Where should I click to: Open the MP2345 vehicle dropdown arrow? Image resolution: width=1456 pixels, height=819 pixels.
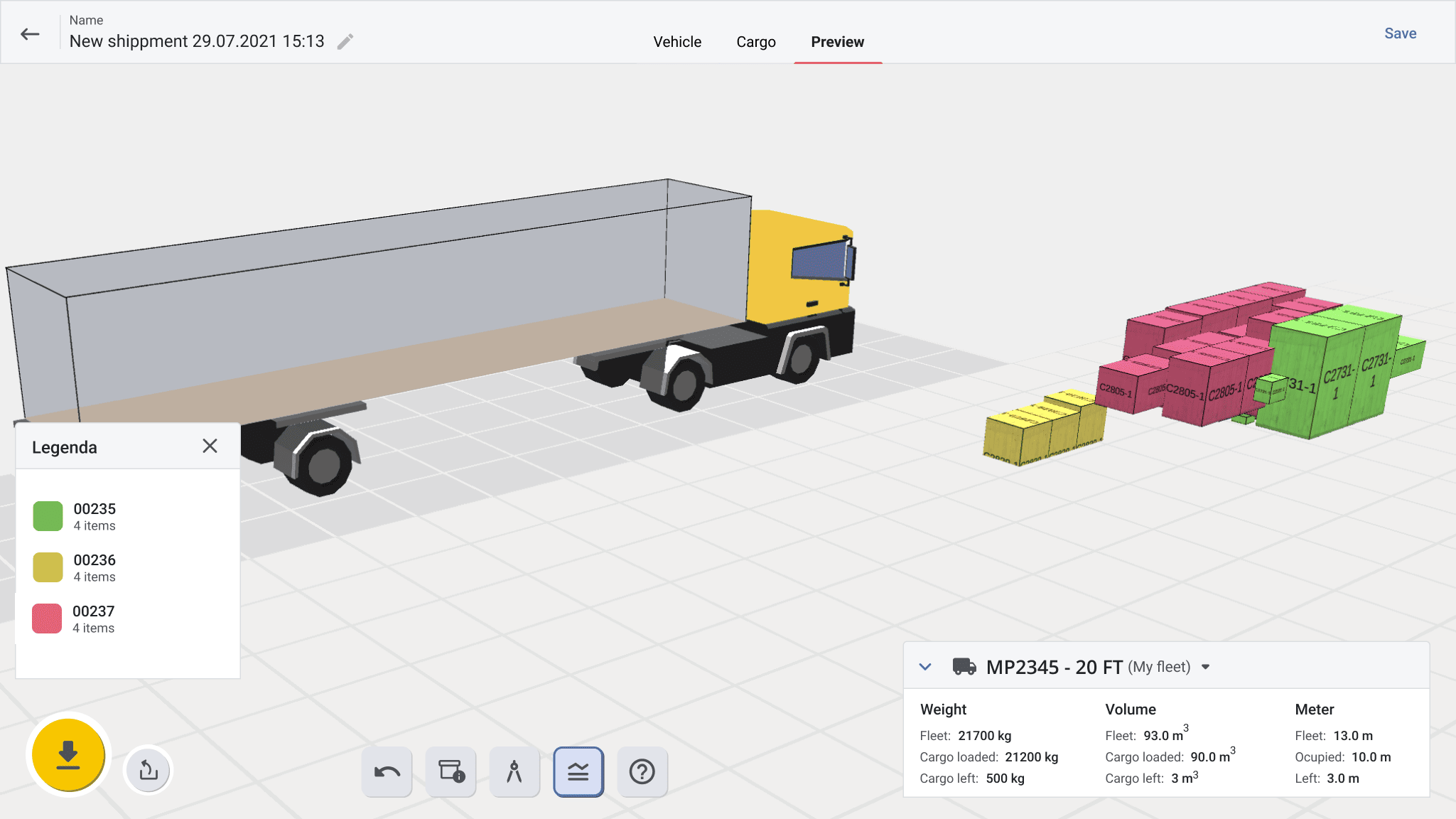[x=1205, y=667]
